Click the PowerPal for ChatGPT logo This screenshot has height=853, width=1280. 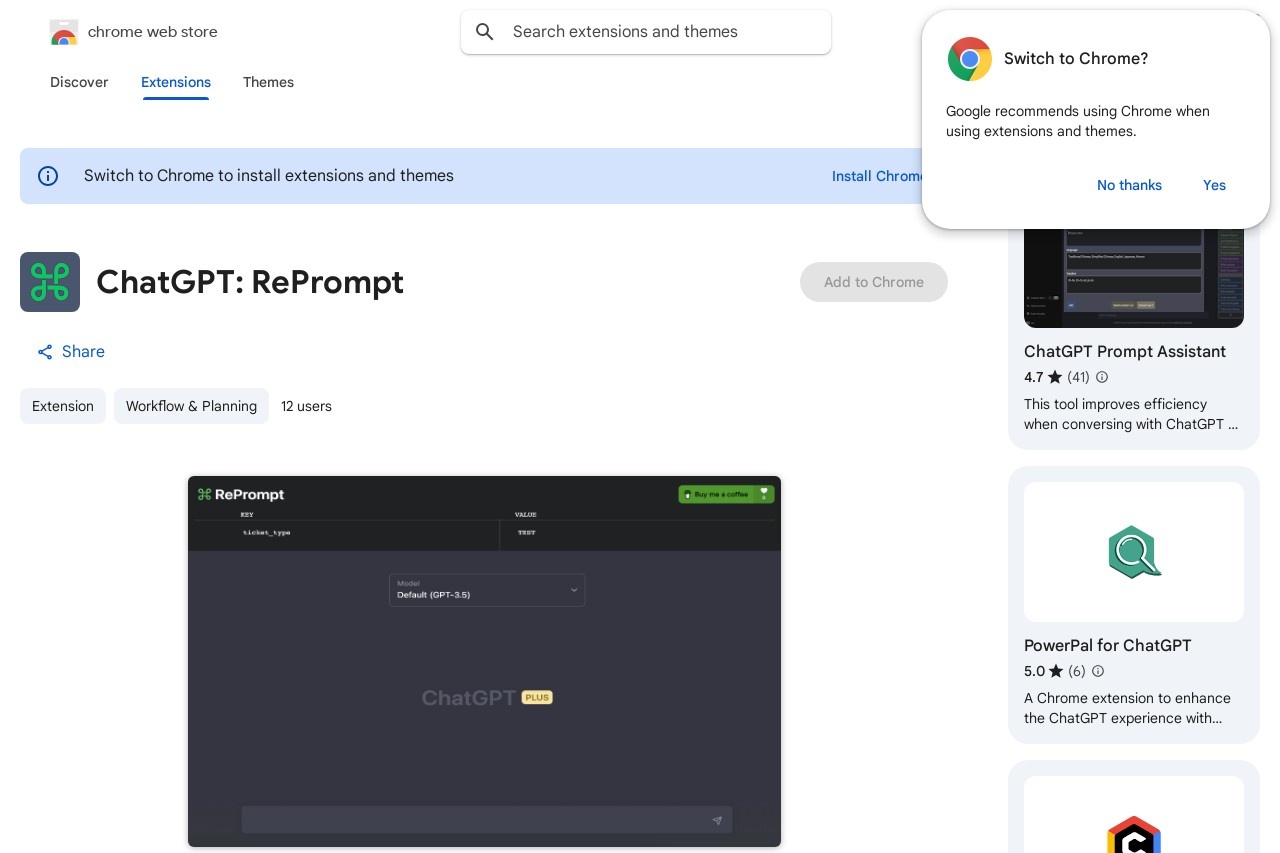pos(1134,552)
